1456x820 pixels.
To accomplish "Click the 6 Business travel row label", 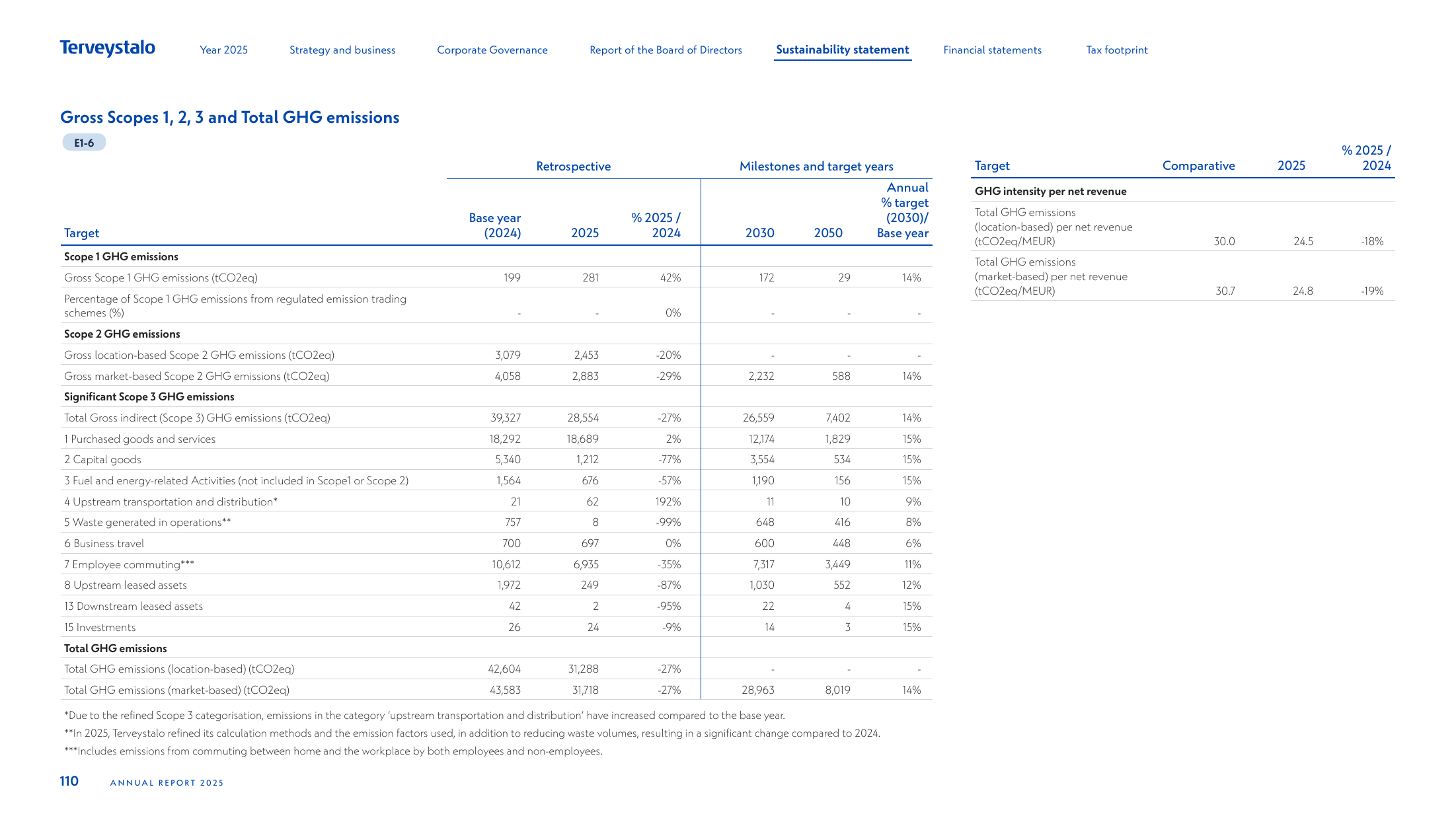I will (x=104, y=544).
